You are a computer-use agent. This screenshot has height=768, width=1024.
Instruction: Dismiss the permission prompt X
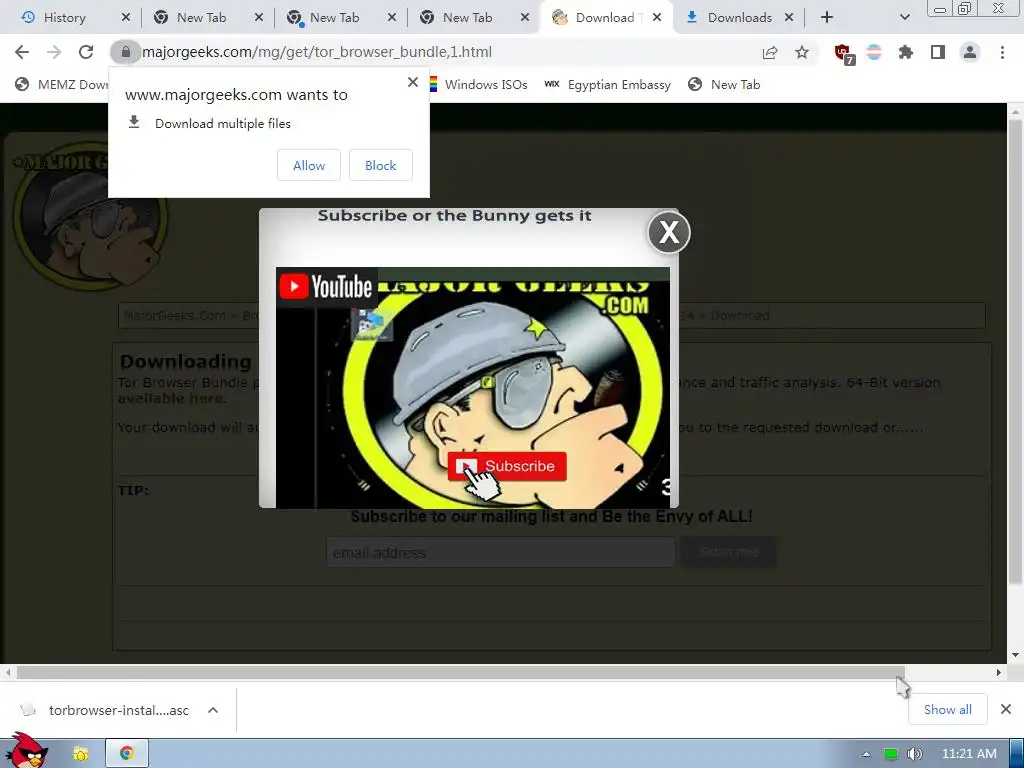(413, 82)
